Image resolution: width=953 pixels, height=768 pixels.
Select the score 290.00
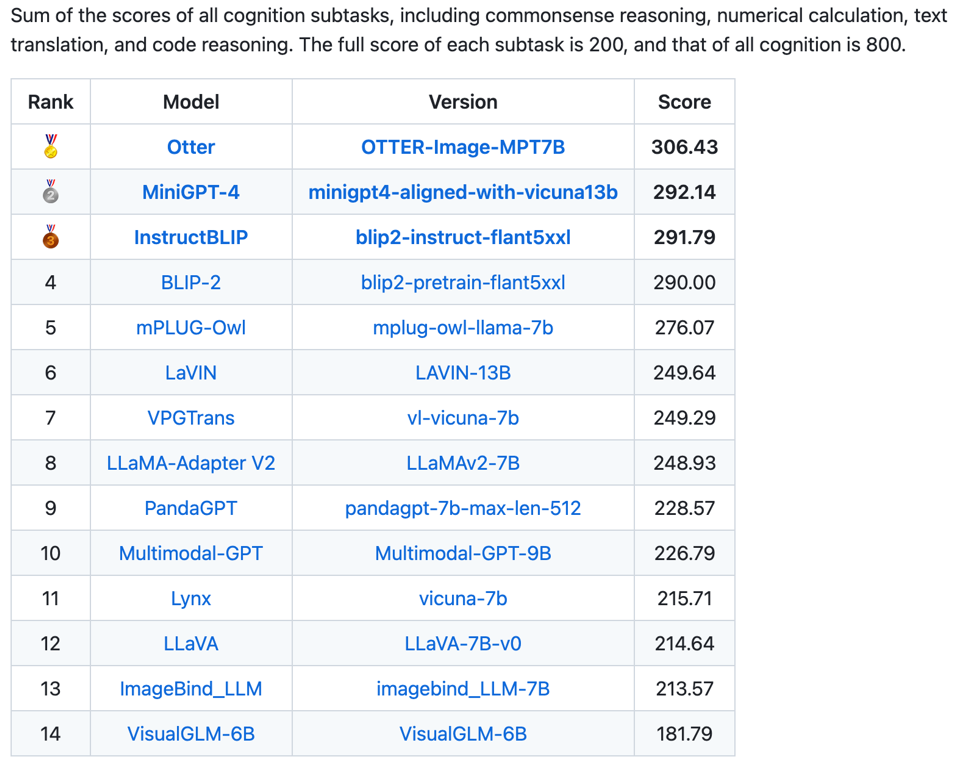tap(684, 283)
